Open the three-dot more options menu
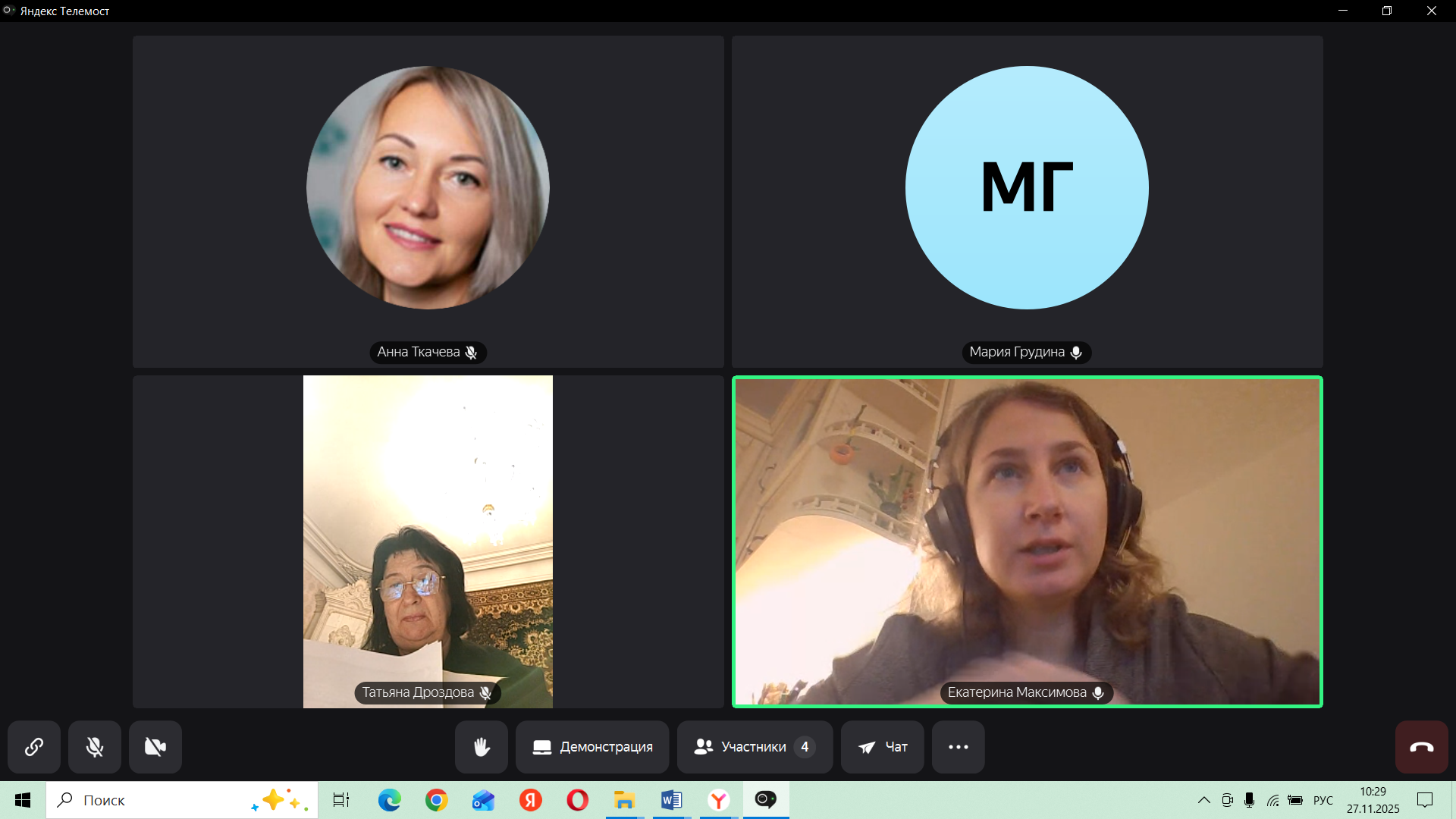Screen dimensions: 1456x819 tap(959, 747)
